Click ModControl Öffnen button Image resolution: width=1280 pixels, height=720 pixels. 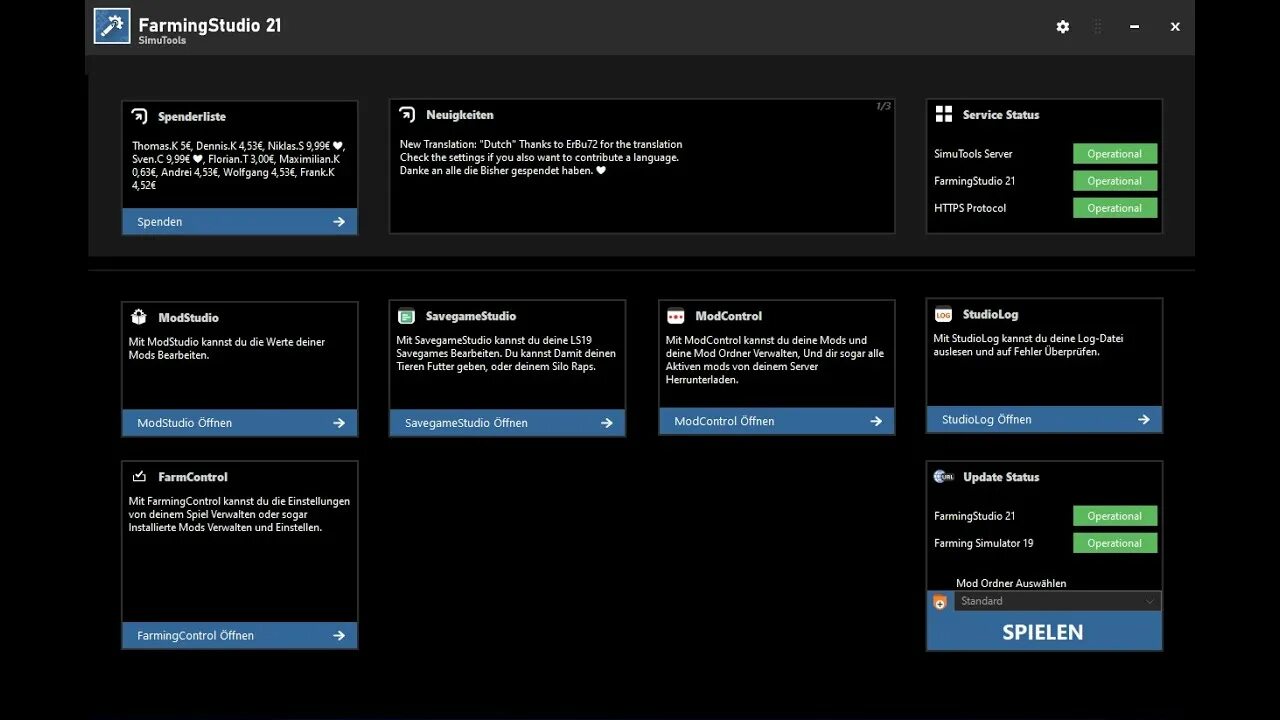[x=776, y=421]
